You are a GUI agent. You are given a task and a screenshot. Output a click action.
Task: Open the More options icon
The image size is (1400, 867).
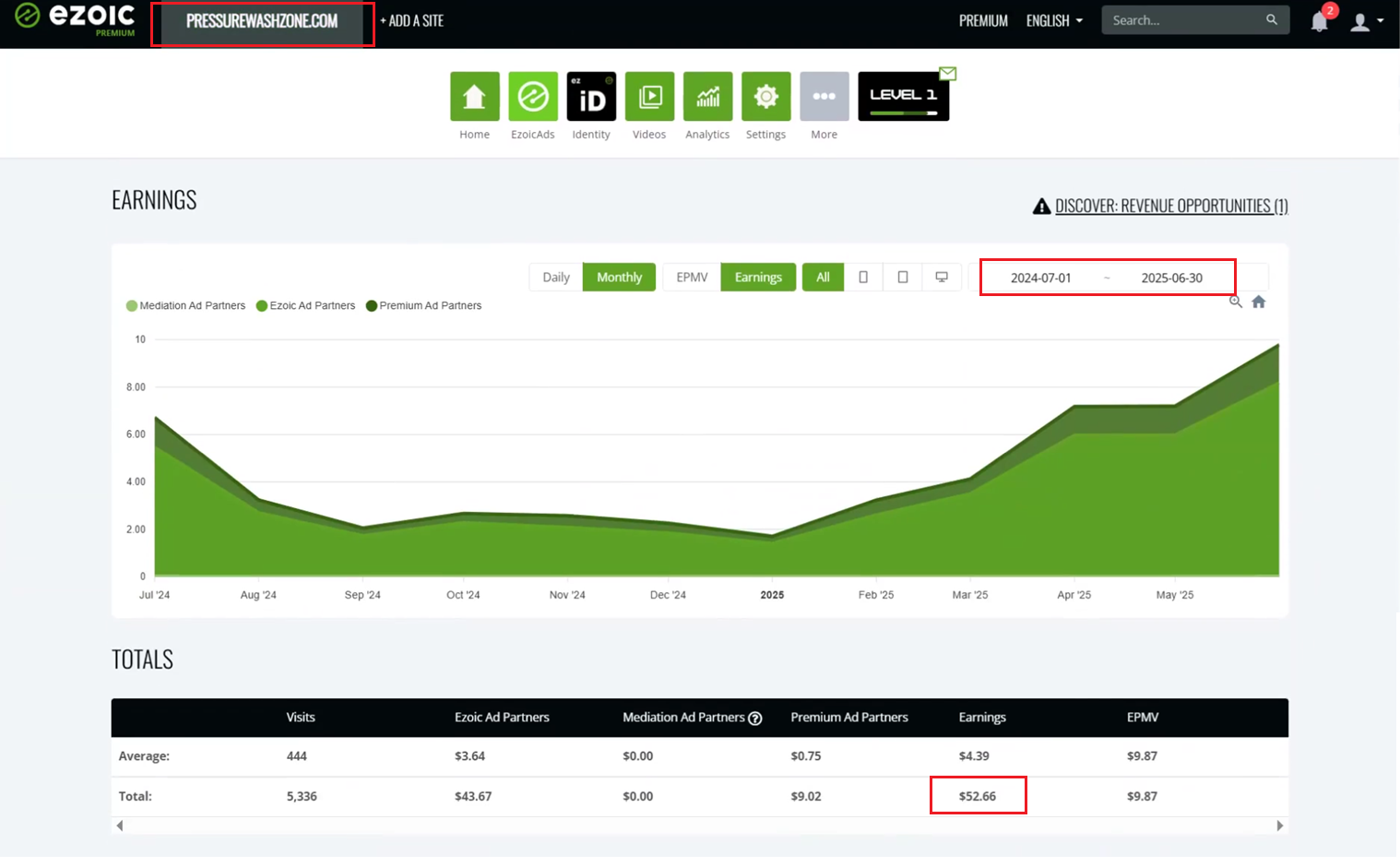click(x=825, y=96)
